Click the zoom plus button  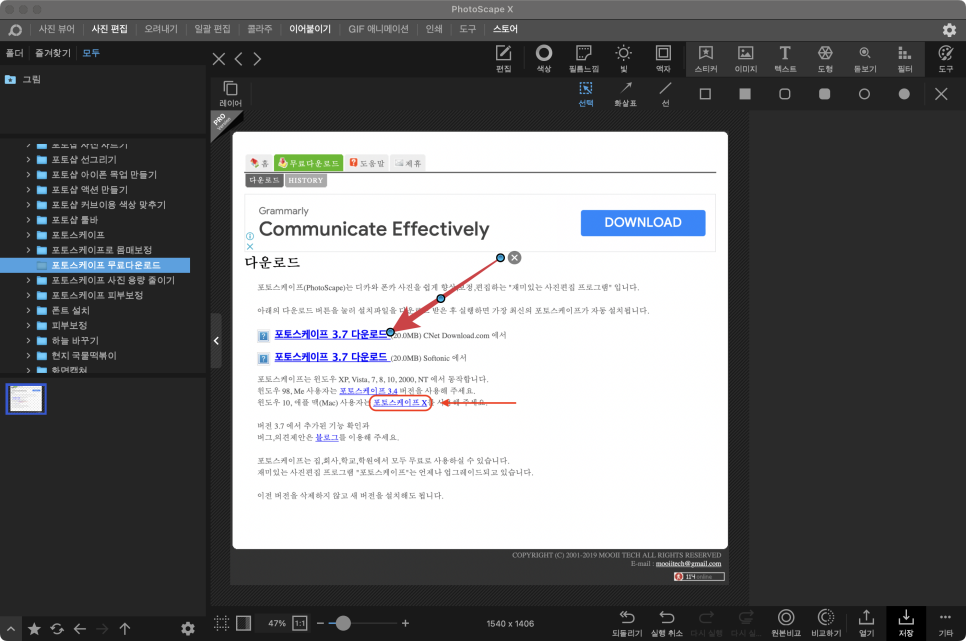point(405,623)
